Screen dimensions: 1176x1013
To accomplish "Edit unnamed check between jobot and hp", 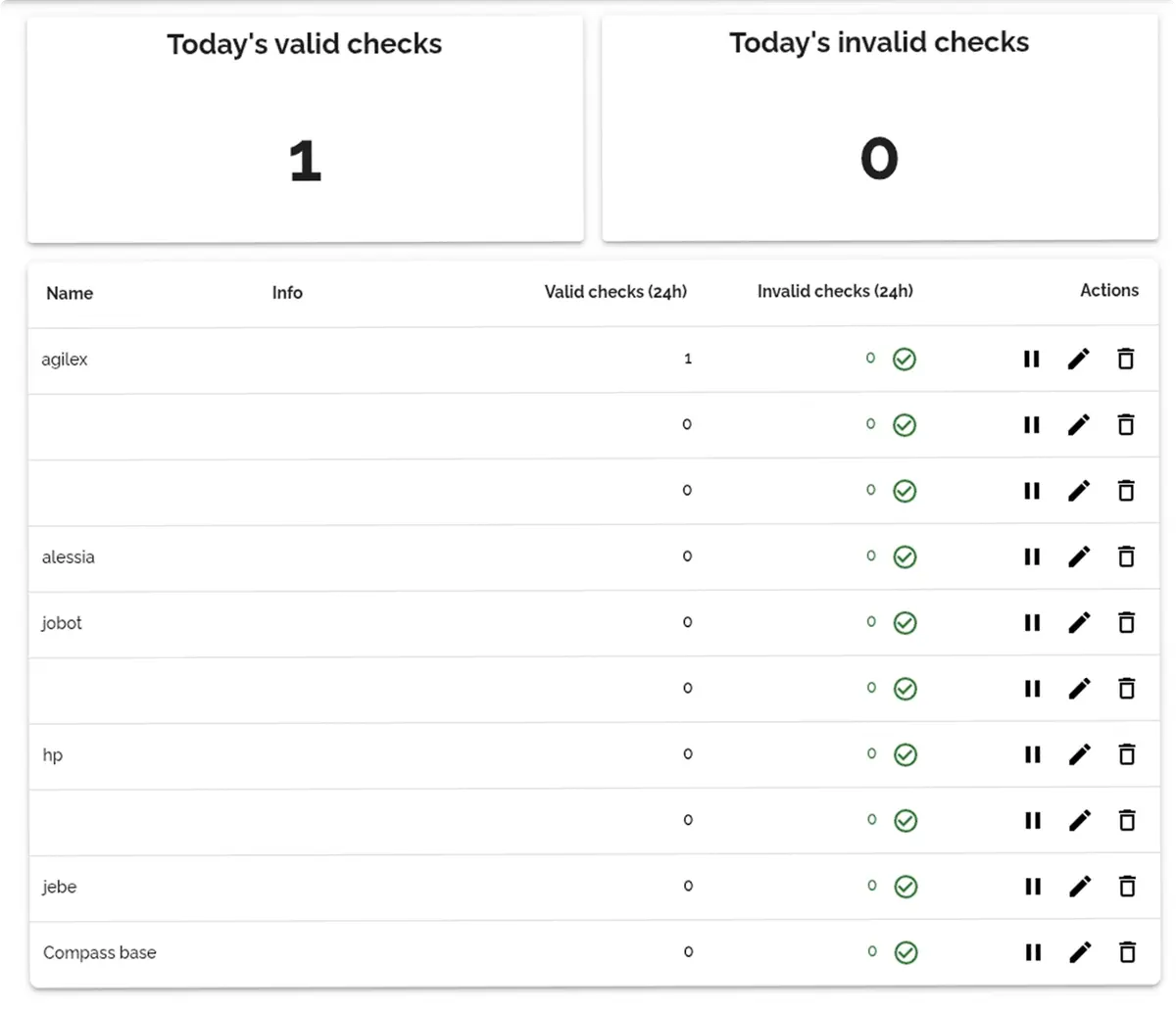I will [1079, 689].
